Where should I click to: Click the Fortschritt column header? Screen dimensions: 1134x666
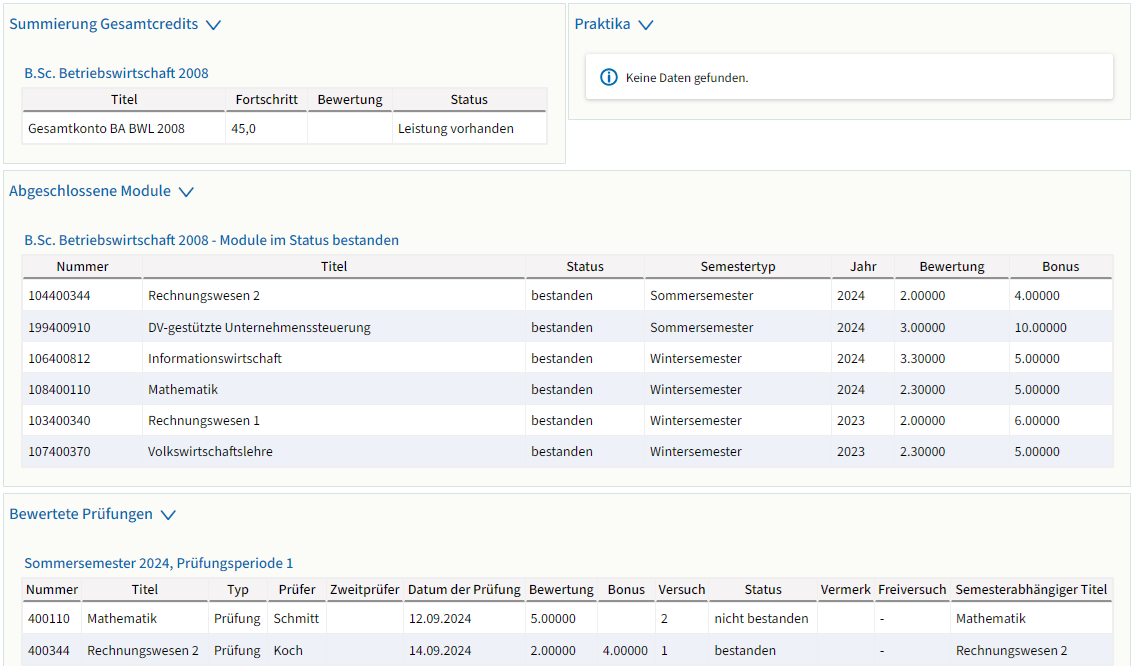[266, 99]
